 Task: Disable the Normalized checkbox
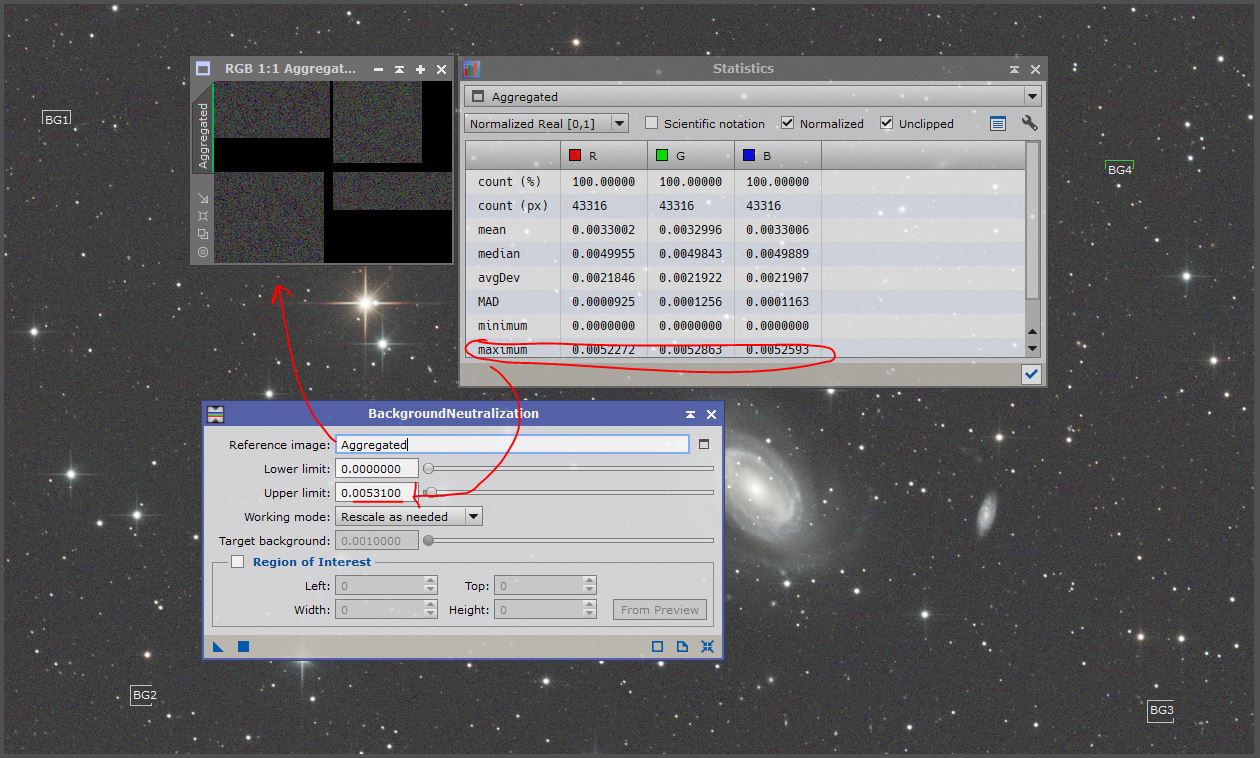point(789,123)
